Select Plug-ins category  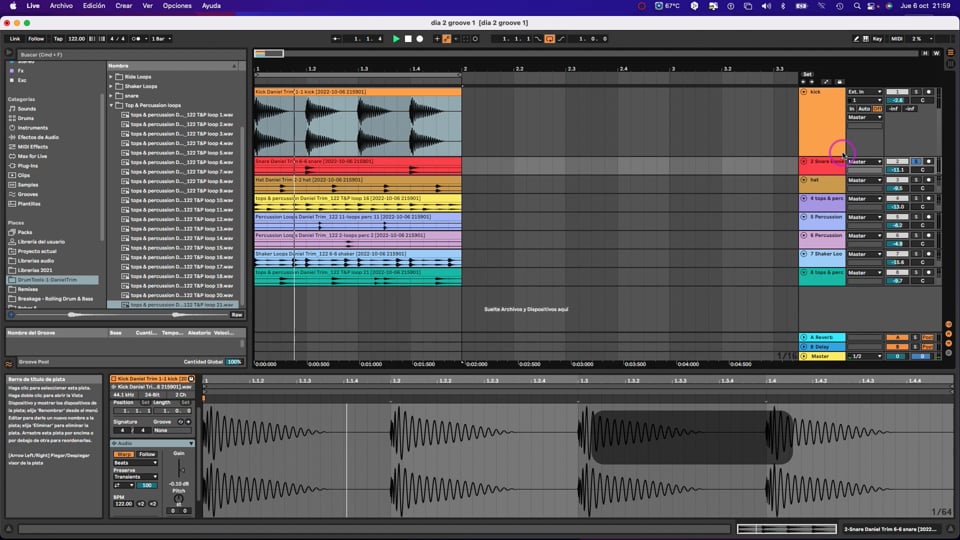pyautogui.click(x=28, y=165)
